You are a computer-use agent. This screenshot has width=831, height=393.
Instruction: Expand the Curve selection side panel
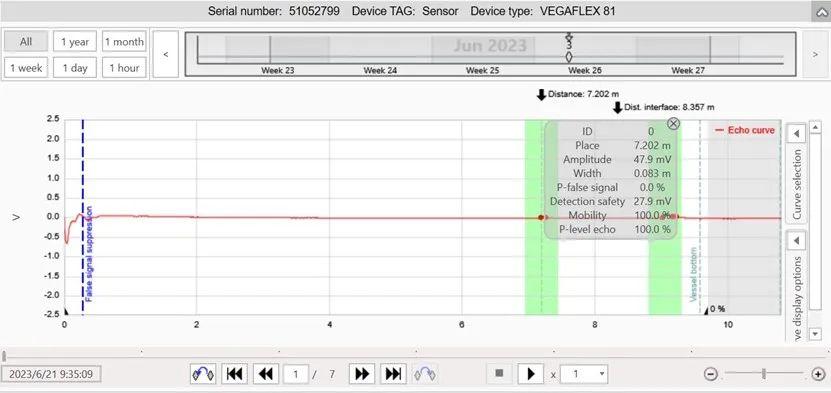click(796, 134)
